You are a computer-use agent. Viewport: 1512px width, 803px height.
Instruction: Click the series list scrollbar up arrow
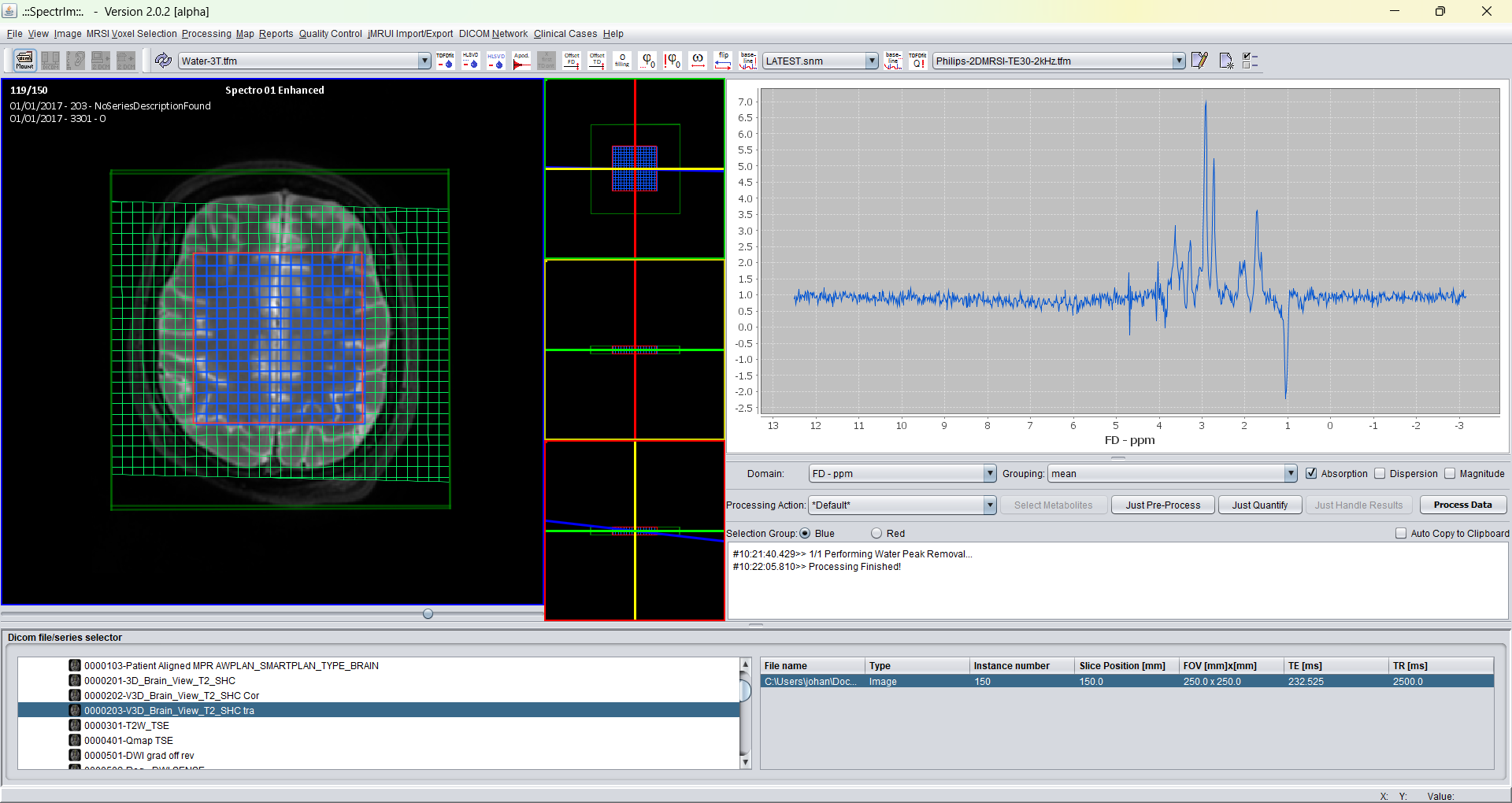click(x=745, y=664)
